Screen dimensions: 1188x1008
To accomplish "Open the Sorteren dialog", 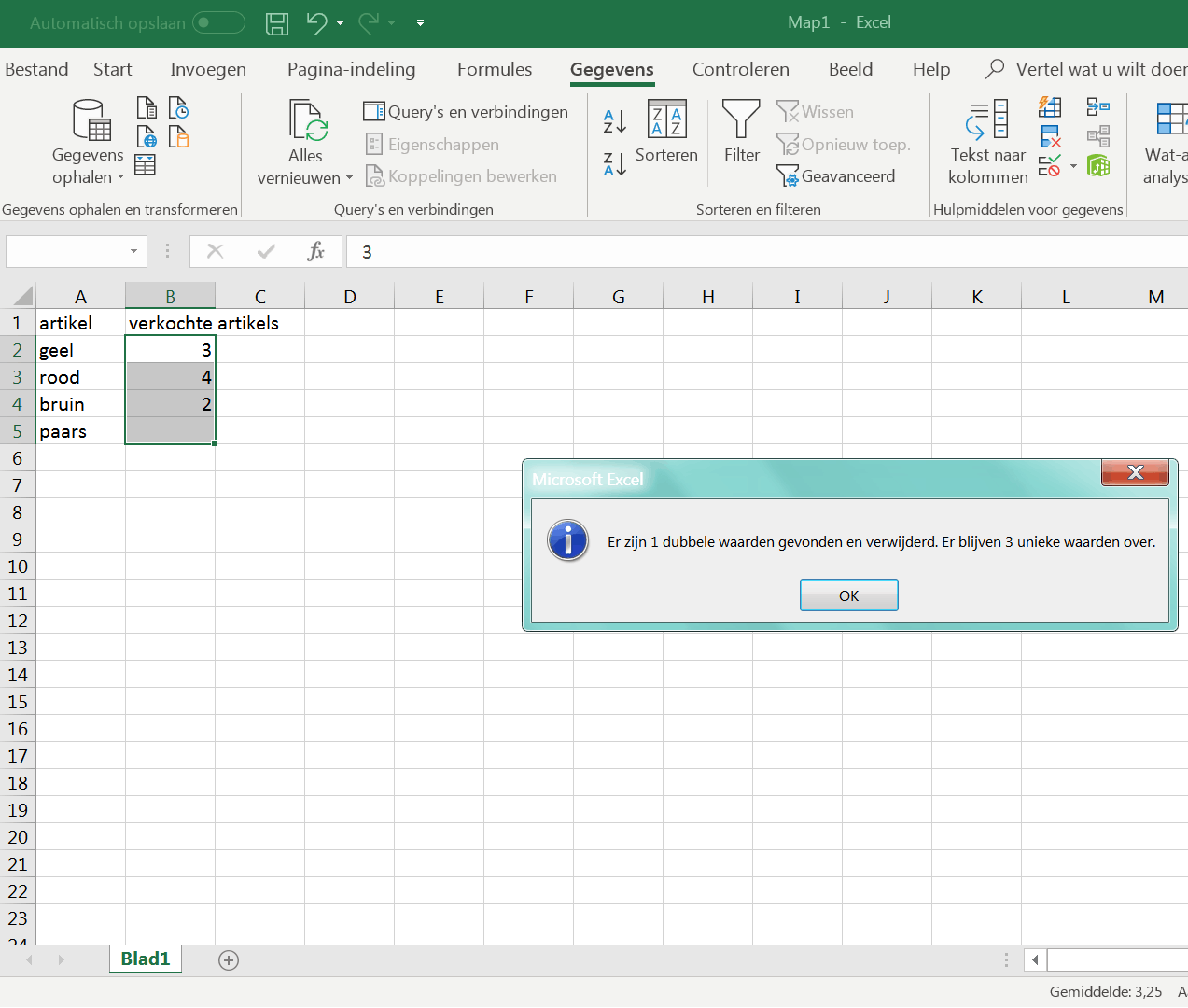I will [666, 132].
